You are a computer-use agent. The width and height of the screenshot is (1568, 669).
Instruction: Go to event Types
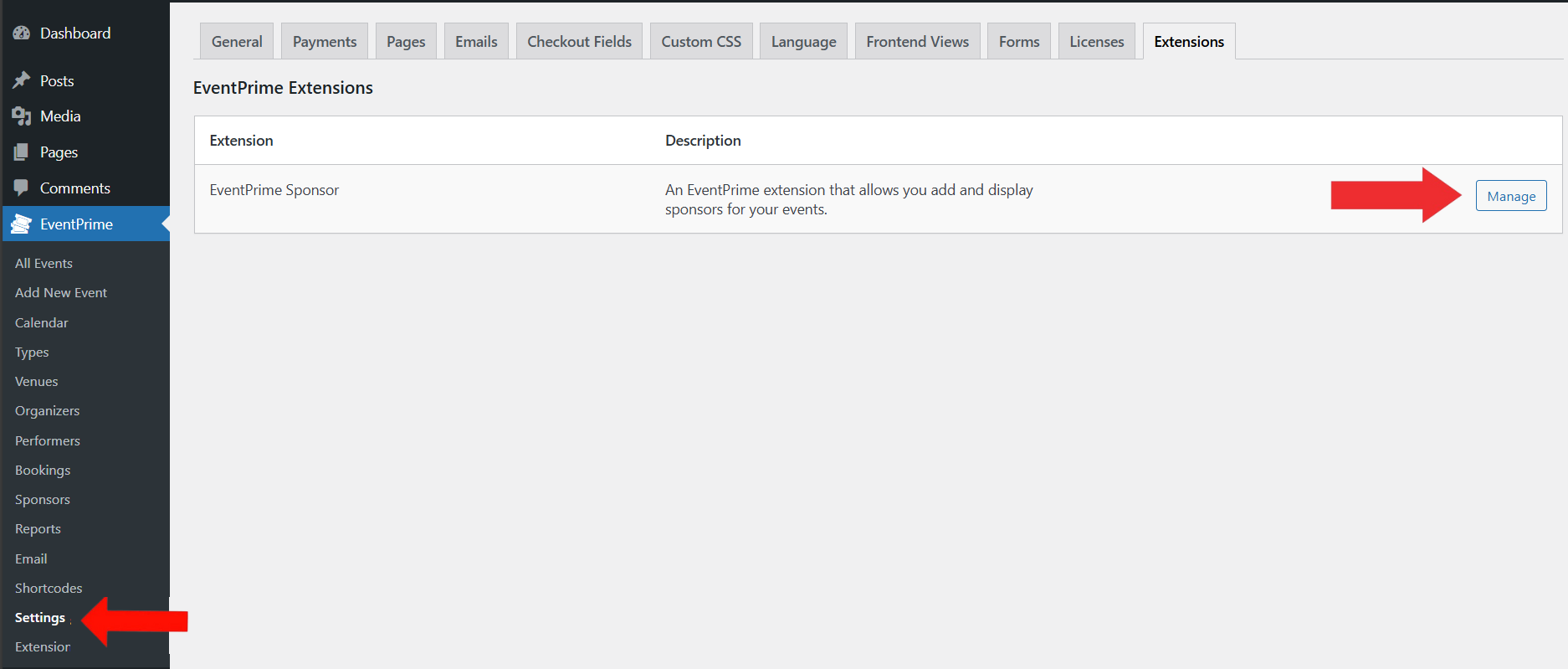[32, 353]
